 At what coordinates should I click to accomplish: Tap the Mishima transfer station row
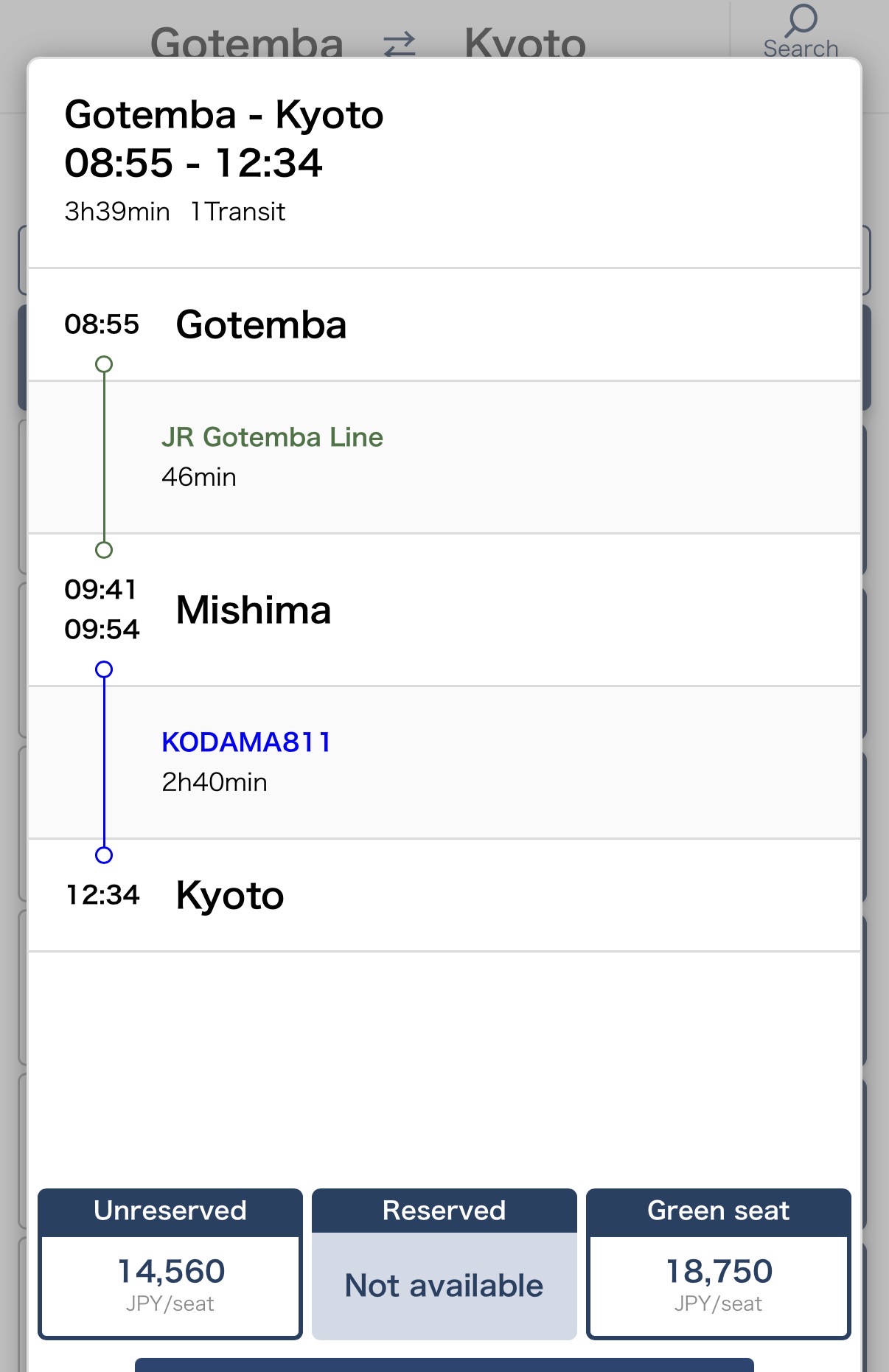pyautogui.click(x=444, y=610)
